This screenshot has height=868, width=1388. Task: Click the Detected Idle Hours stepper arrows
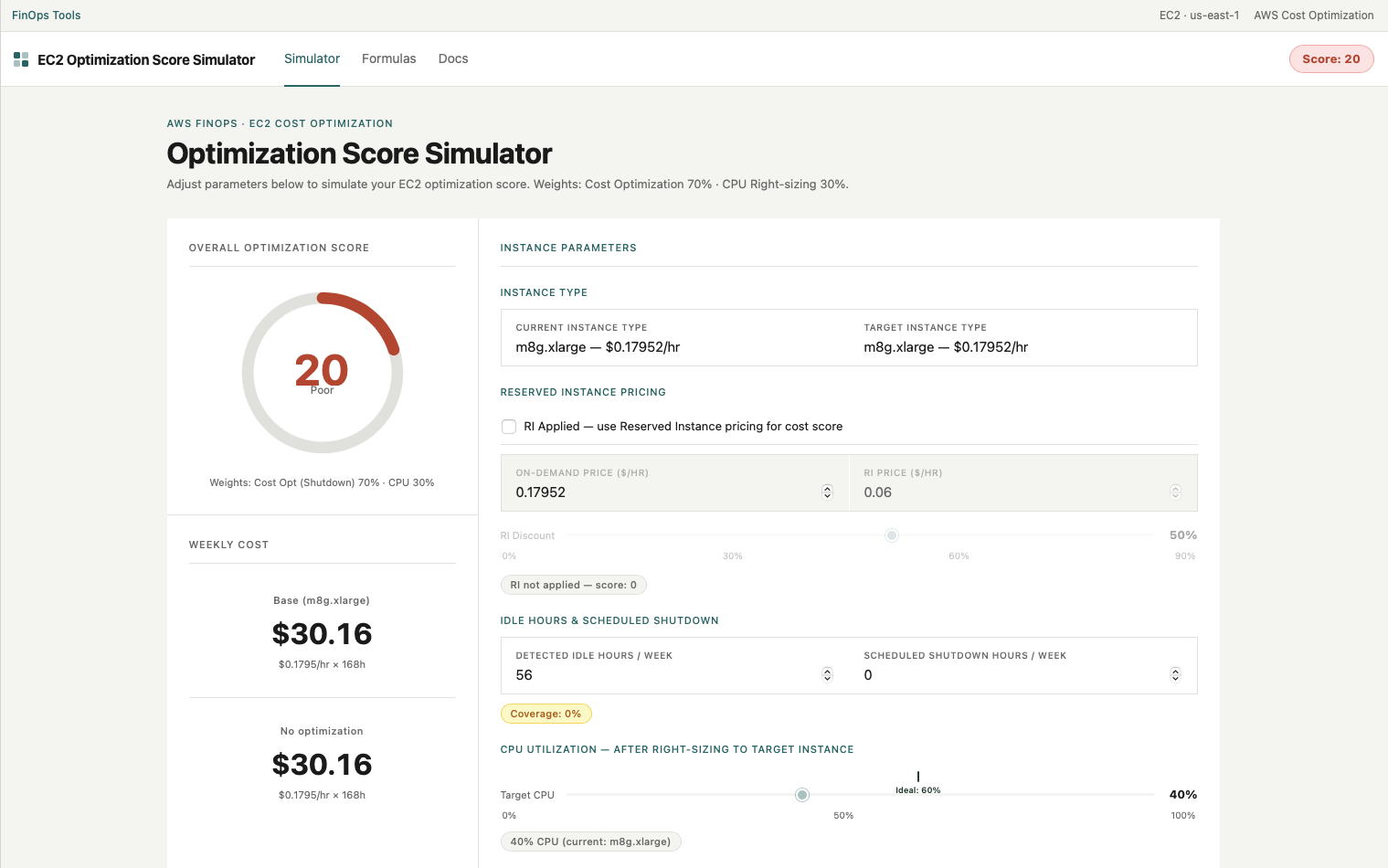click(x=827, y=675)
